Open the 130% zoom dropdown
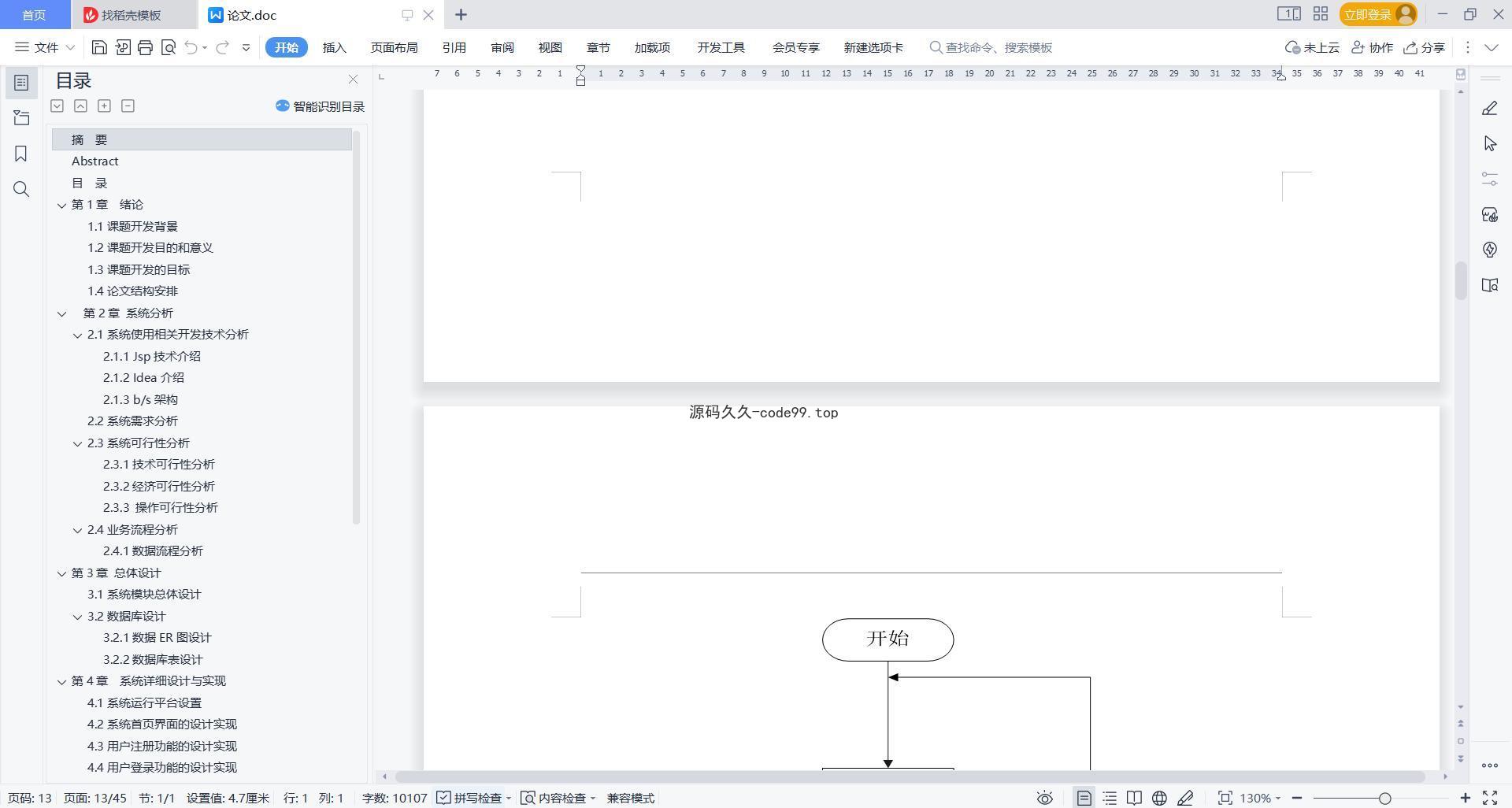Screen dimensions: 1512x808 point(1261,798)
